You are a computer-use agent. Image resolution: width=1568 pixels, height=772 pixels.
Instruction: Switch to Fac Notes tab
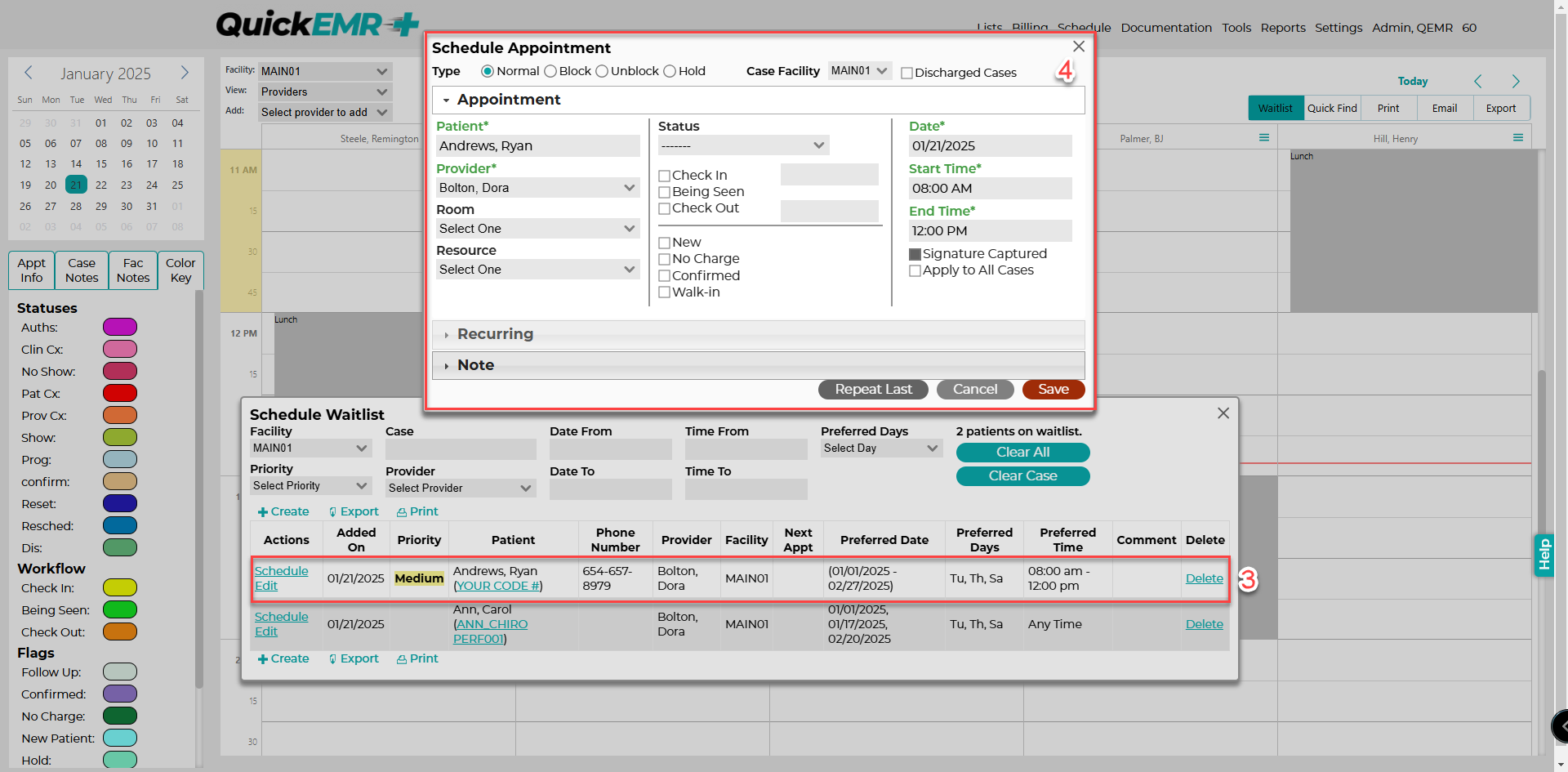[x=133, y=270]
